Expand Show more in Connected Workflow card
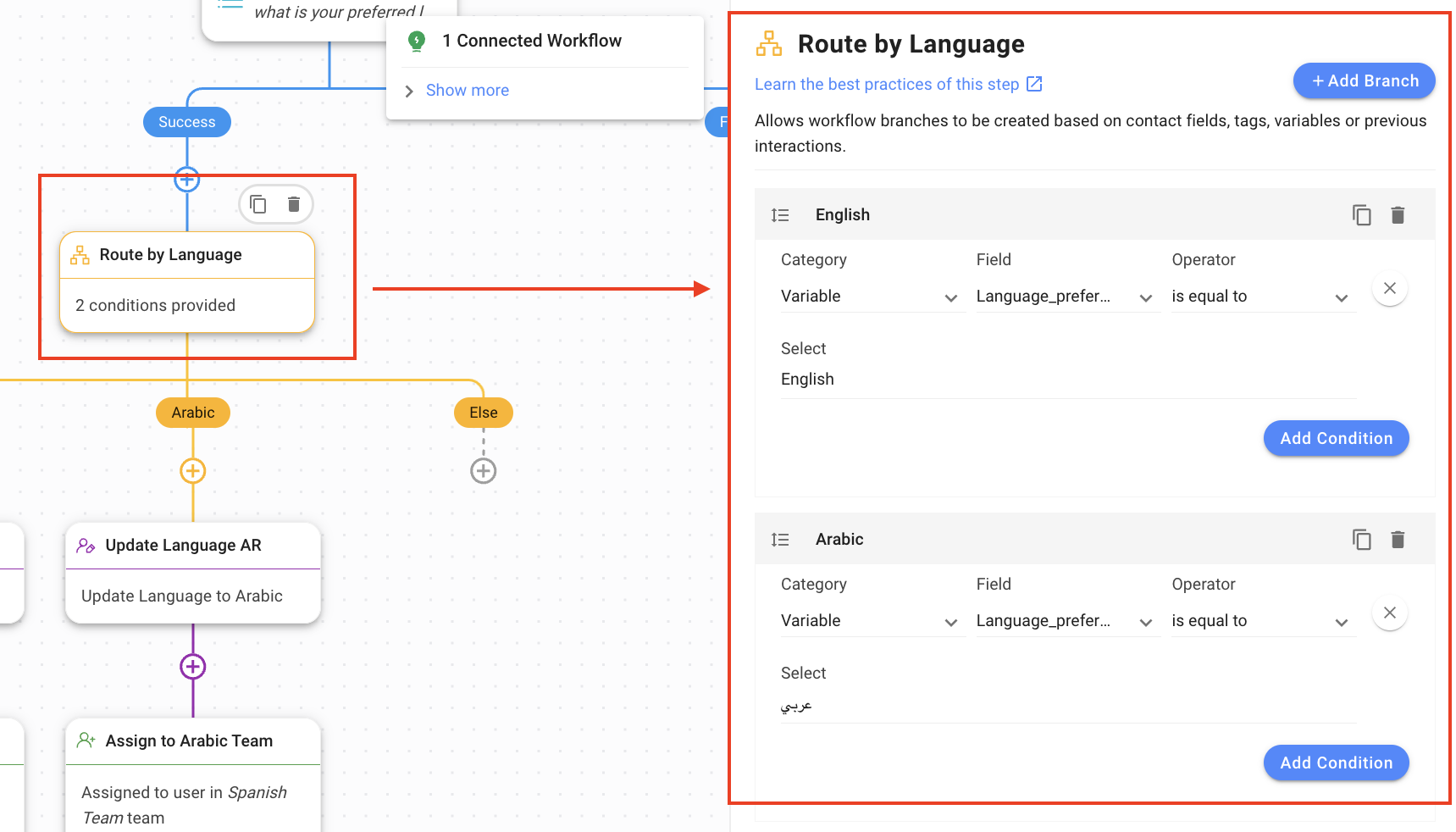 point(467,91)
